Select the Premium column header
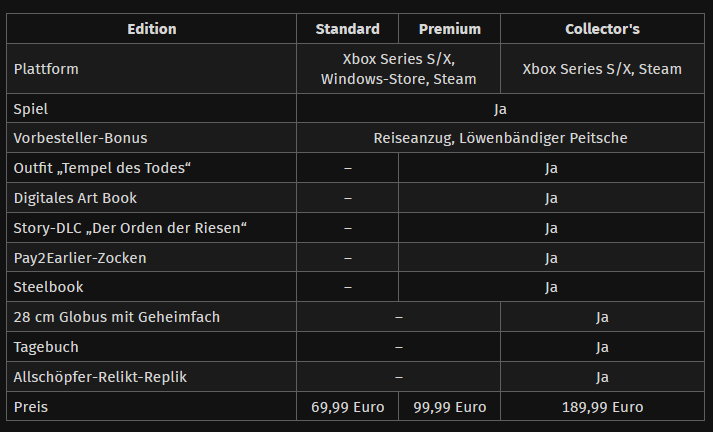 tap(449, 29)
